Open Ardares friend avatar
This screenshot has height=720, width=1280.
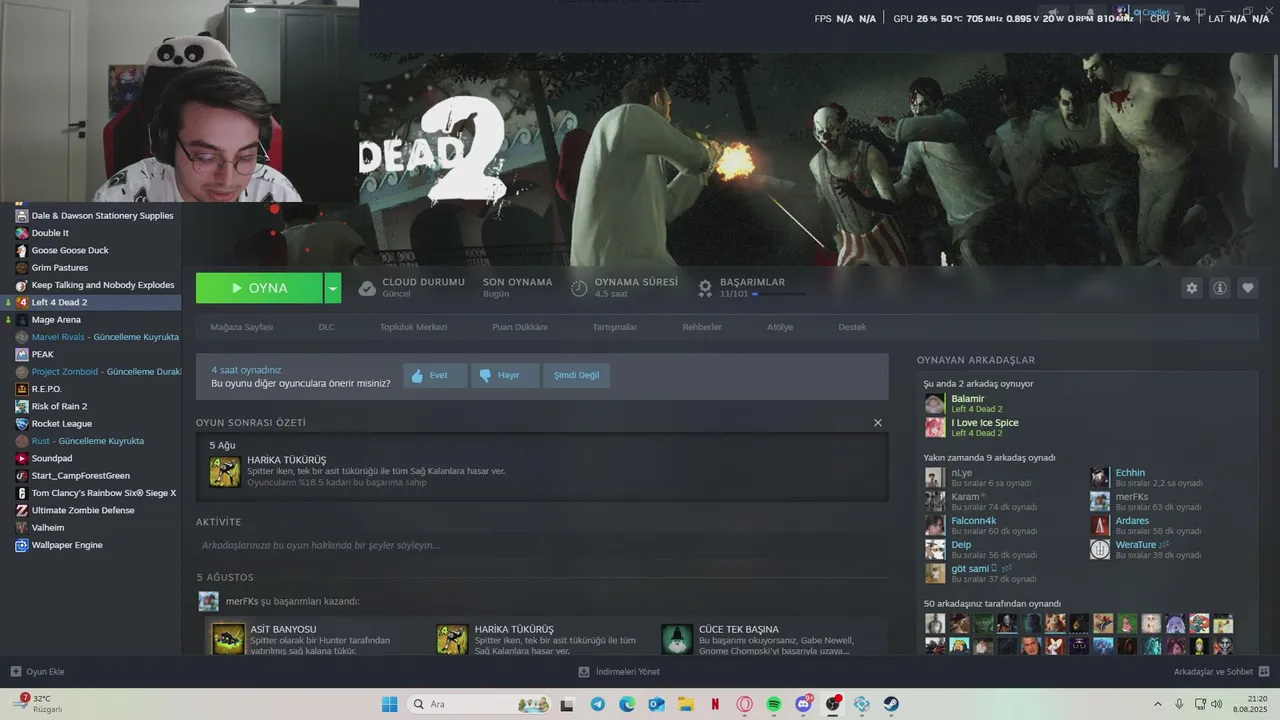(1100, 525)
